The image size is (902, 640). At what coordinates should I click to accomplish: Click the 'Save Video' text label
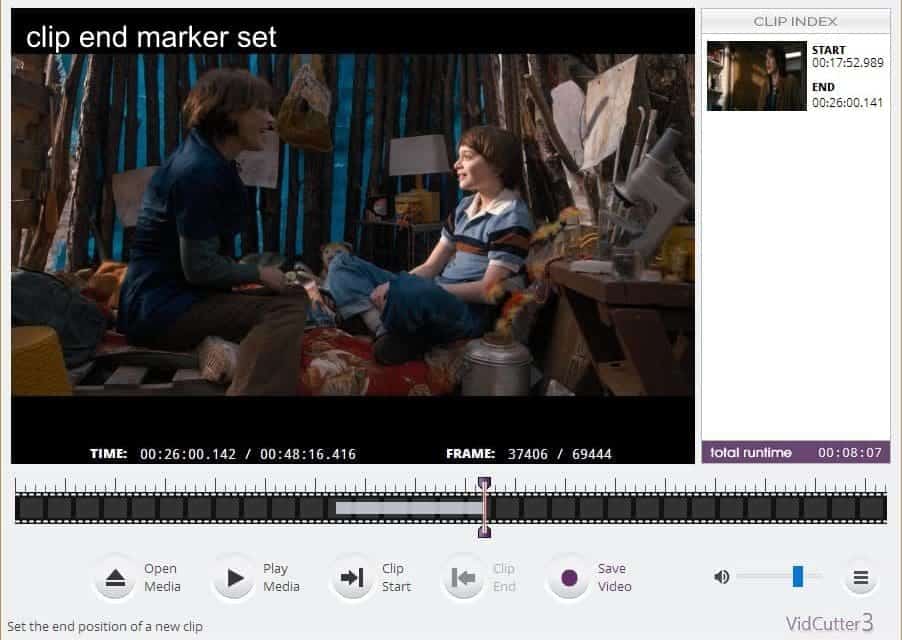[x=614, y=577]
